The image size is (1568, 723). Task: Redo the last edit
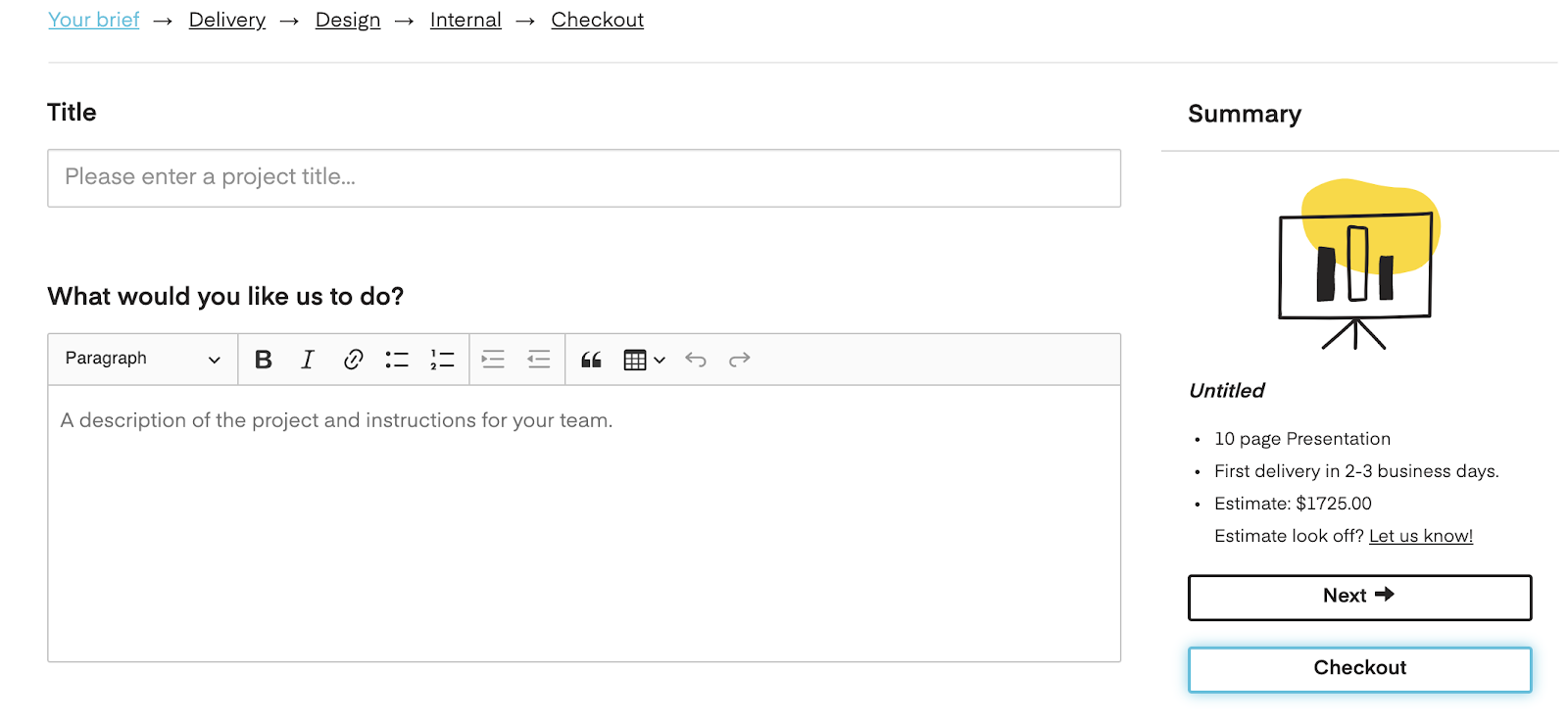point(740,360)
